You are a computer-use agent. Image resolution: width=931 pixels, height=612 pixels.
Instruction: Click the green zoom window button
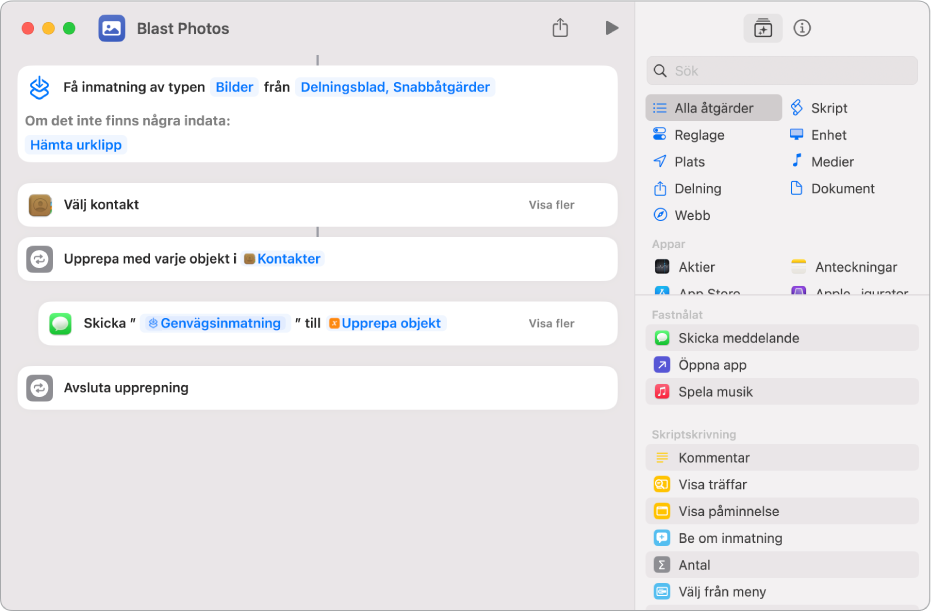pyautogui.click(x=69, y=28)
